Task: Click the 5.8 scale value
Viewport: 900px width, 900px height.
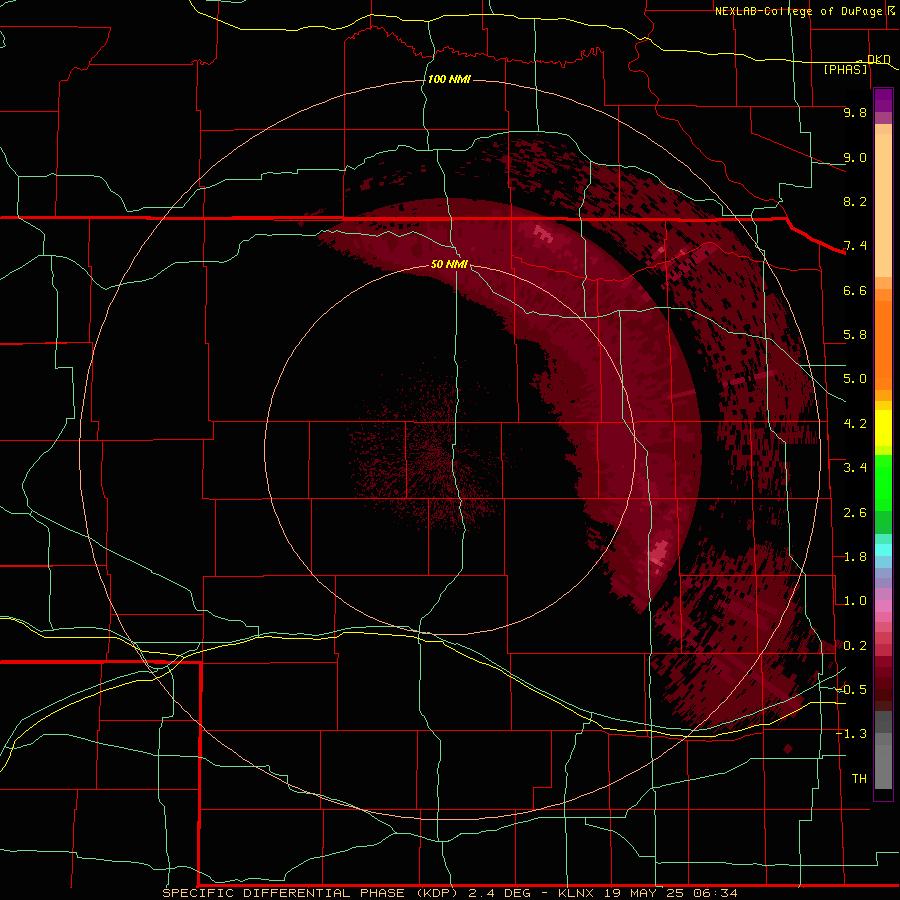Action: point(855,335)
